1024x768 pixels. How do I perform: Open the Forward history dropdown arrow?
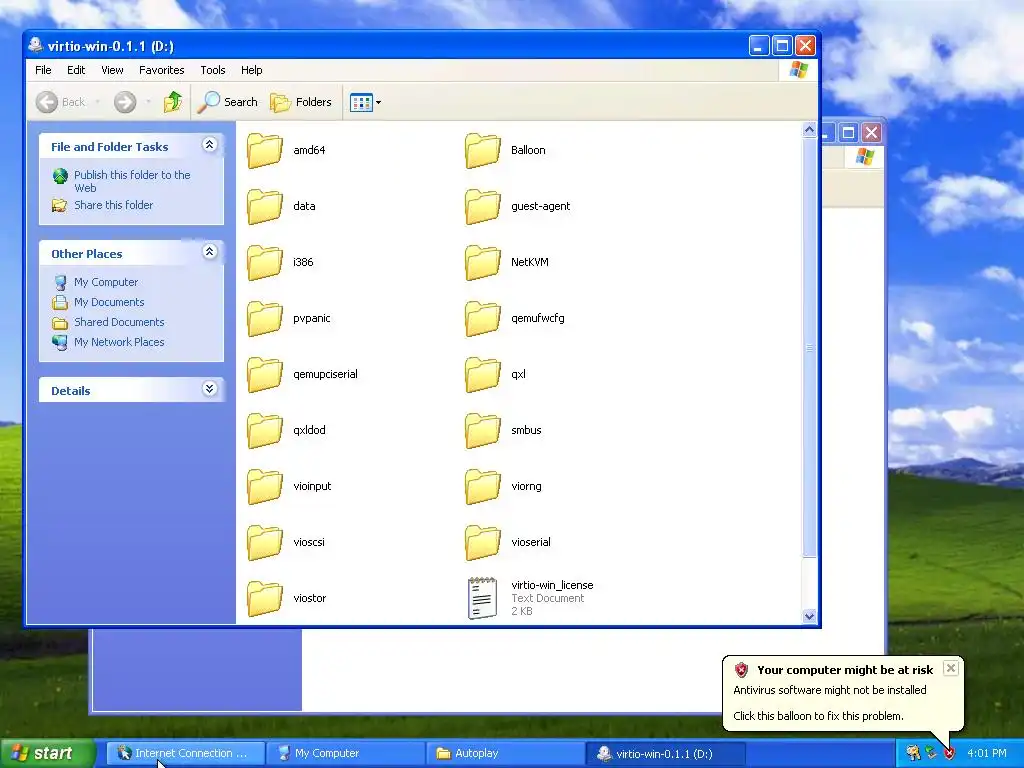coord(148,102)
